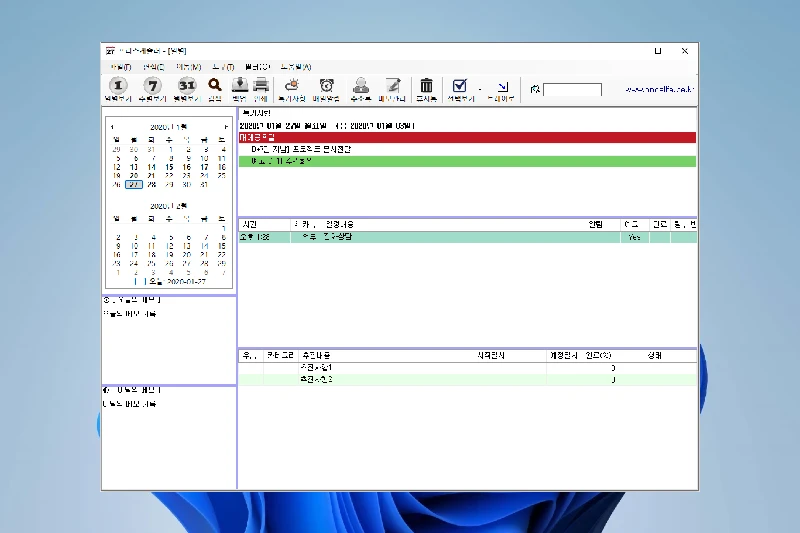Go to next month in calendar
Viewport: 800px width, 533px height.
click(x=227, y=127)
